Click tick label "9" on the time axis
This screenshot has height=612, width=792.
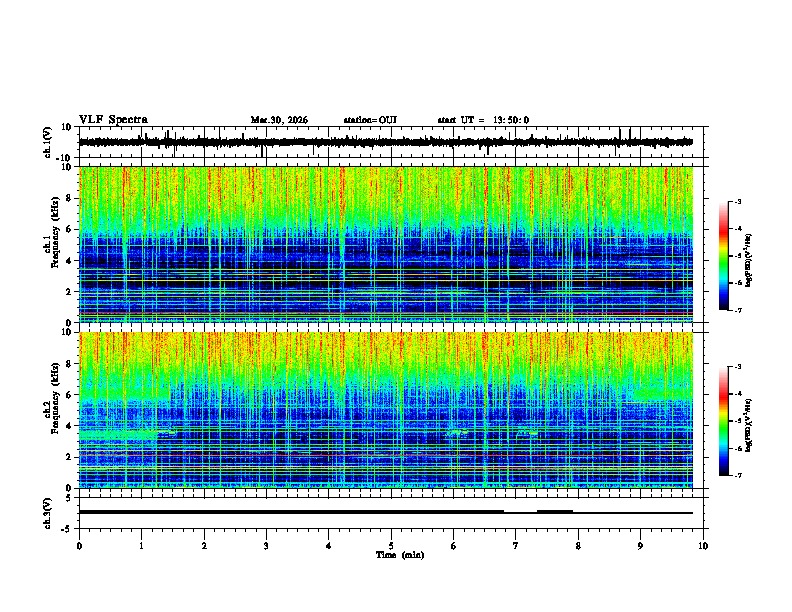click(640, 546)
